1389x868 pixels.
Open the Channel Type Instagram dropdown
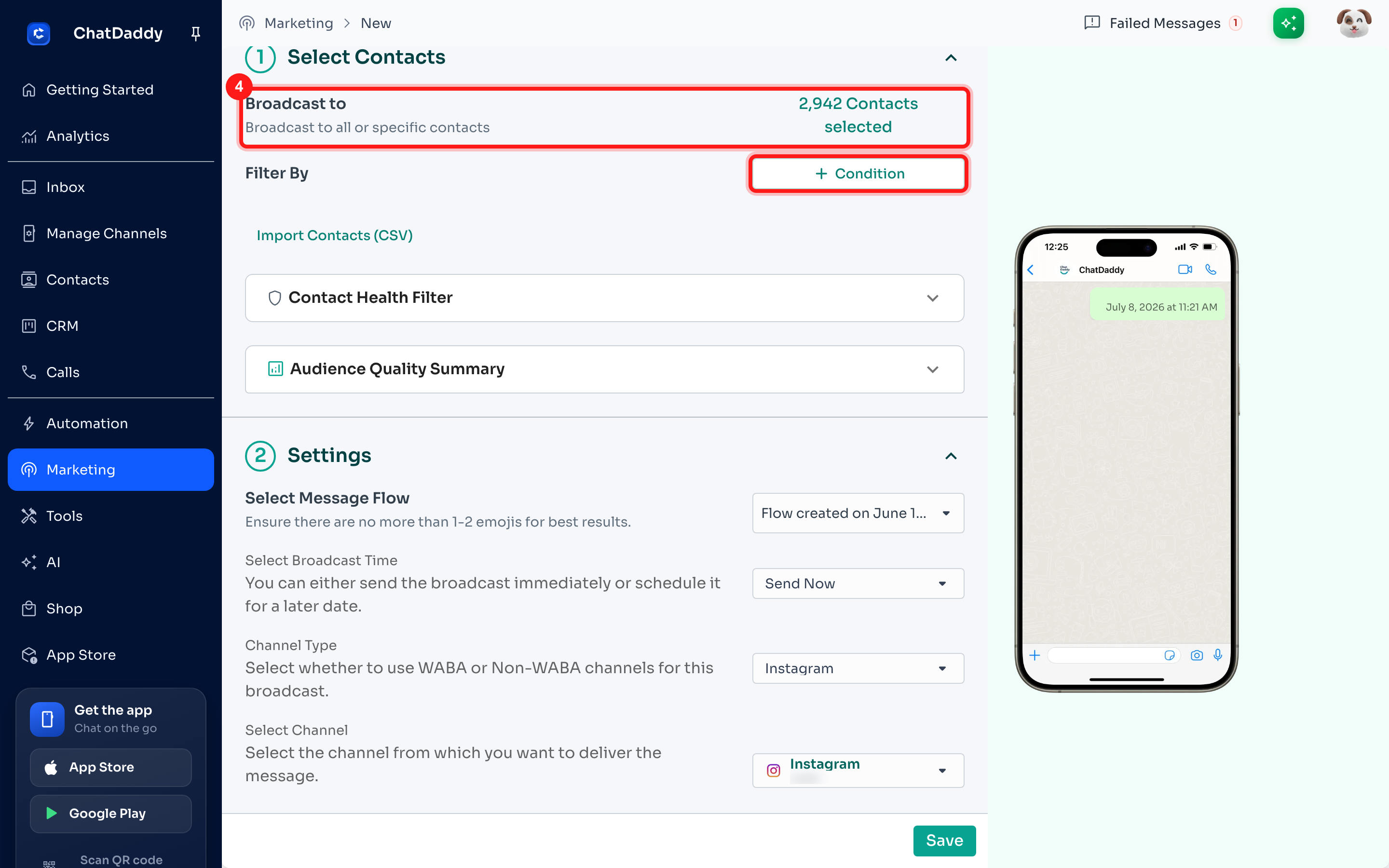tap(858, 668)
